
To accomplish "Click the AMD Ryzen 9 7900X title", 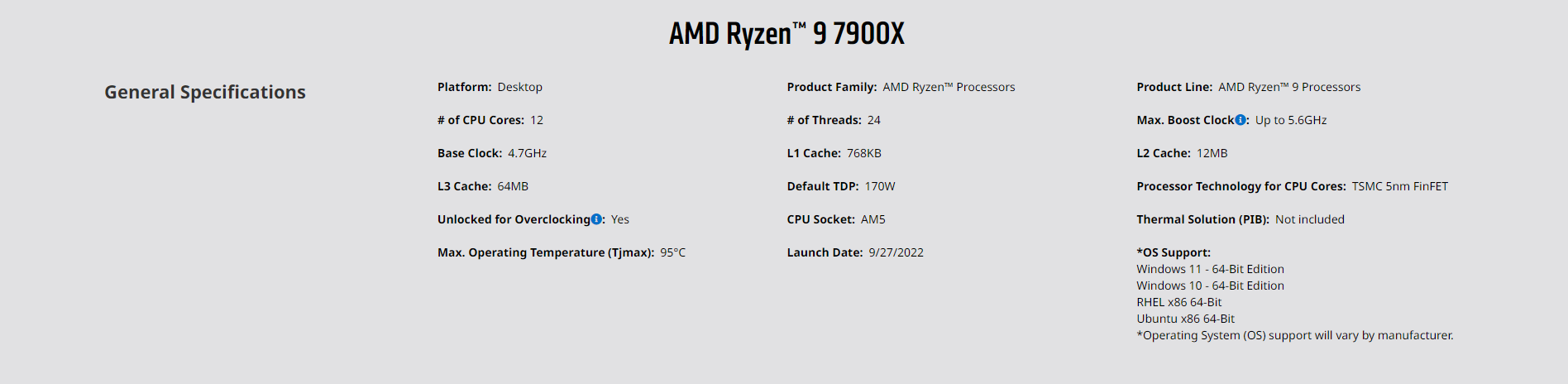I will click(786, 34).
